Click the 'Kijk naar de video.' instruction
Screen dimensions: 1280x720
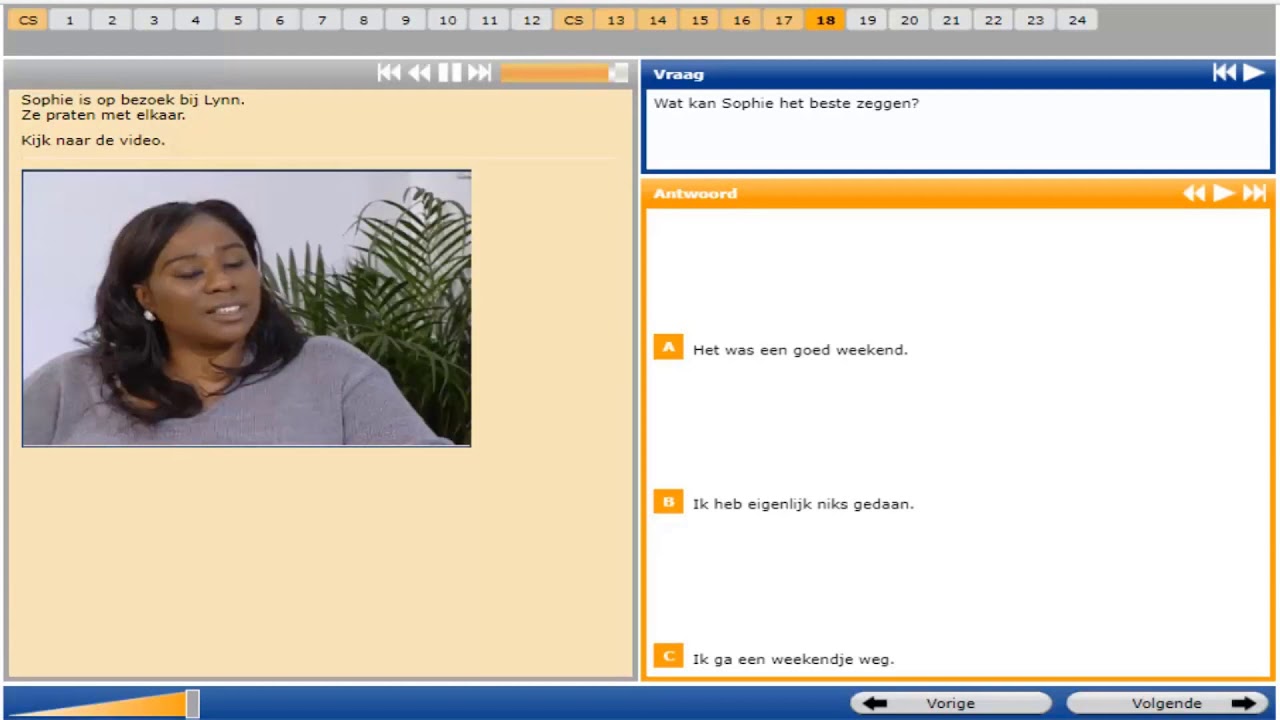(x=93, y=140)
